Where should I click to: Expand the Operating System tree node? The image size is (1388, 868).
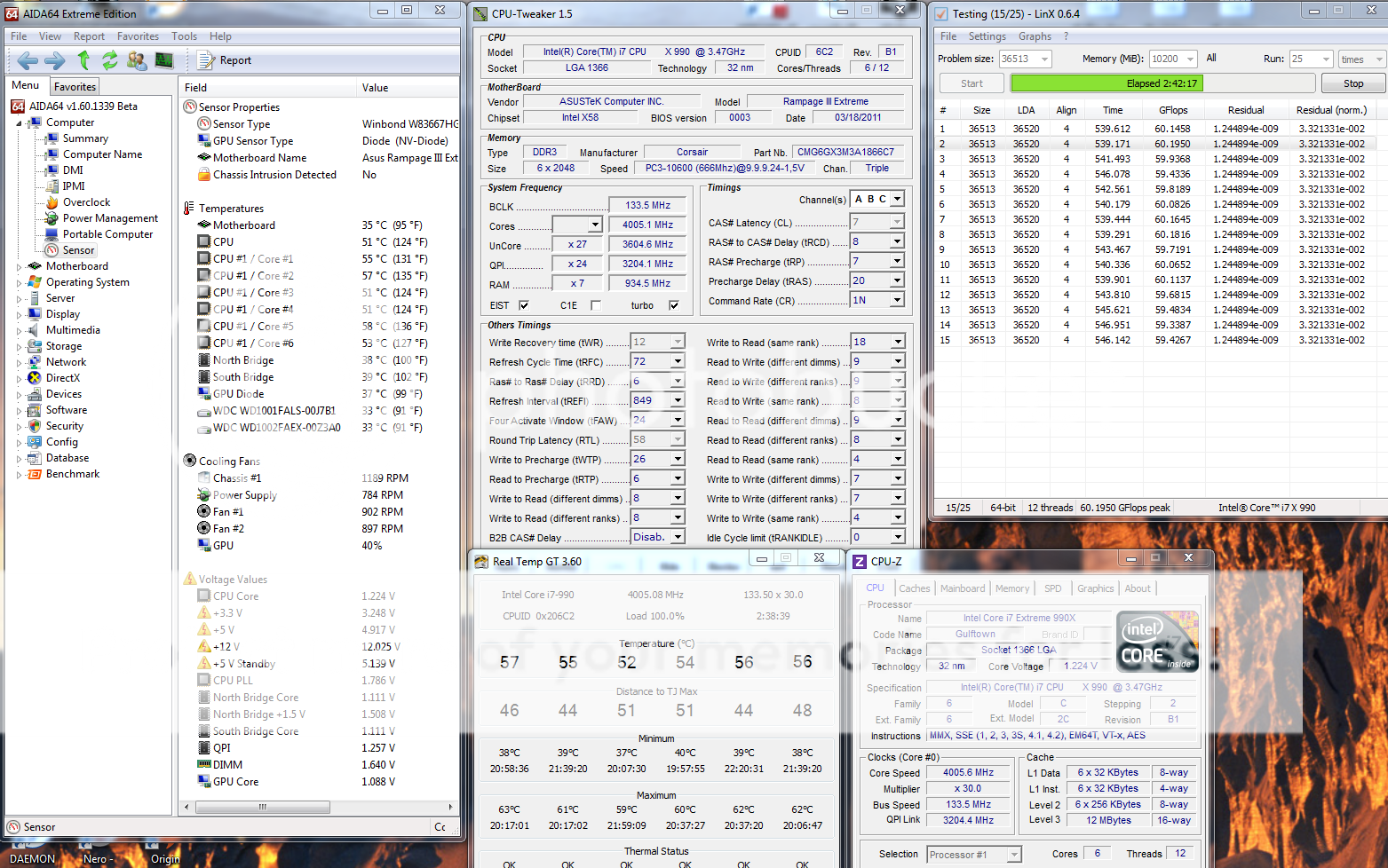19,282
